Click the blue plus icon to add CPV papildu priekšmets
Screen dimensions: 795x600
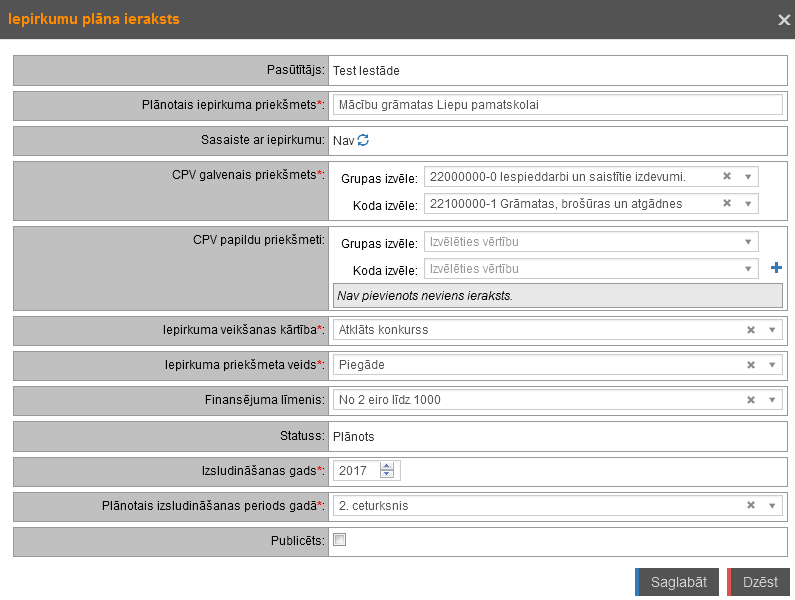(776, 268)
